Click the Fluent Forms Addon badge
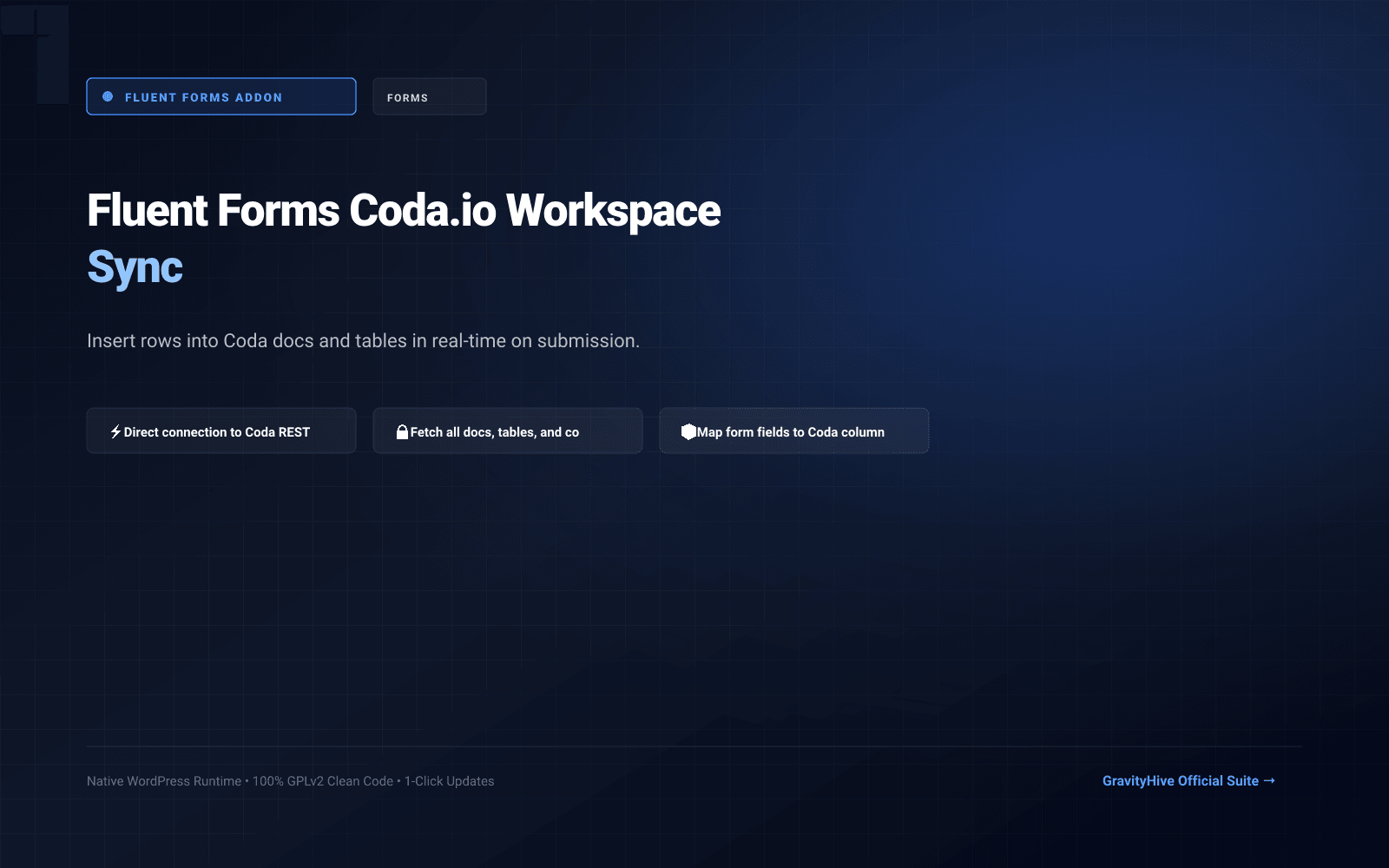The image size is (1389, 868). 221,96
